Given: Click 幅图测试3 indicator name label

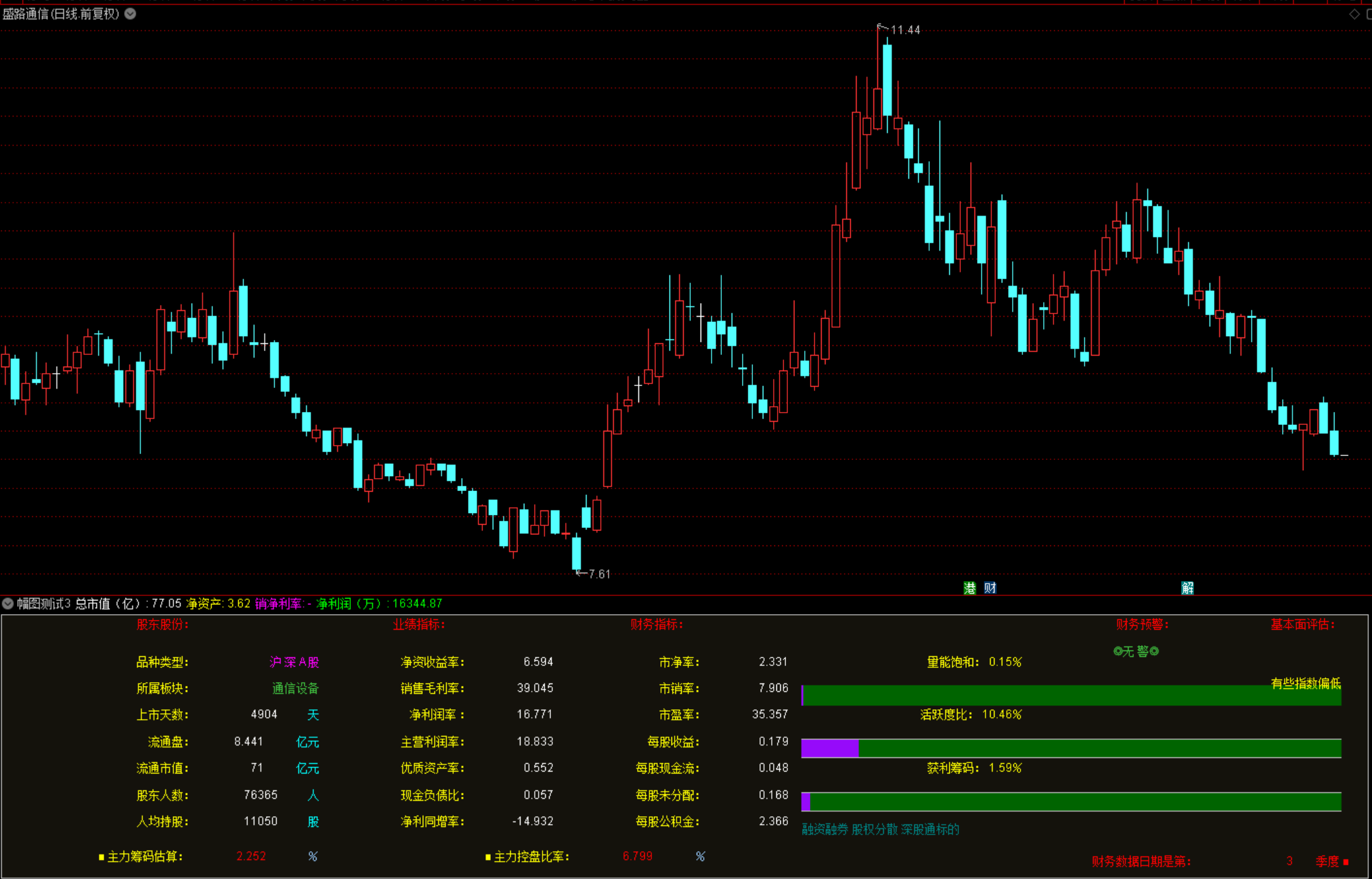Looking at the screenshot, I should click(43, 604).
